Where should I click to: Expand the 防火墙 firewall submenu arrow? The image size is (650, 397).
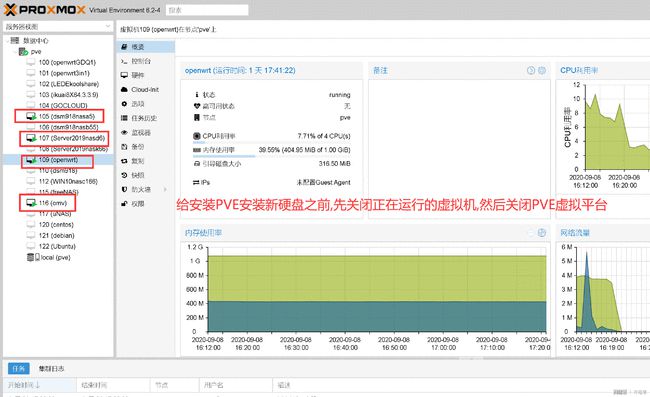tap(165, 189)
